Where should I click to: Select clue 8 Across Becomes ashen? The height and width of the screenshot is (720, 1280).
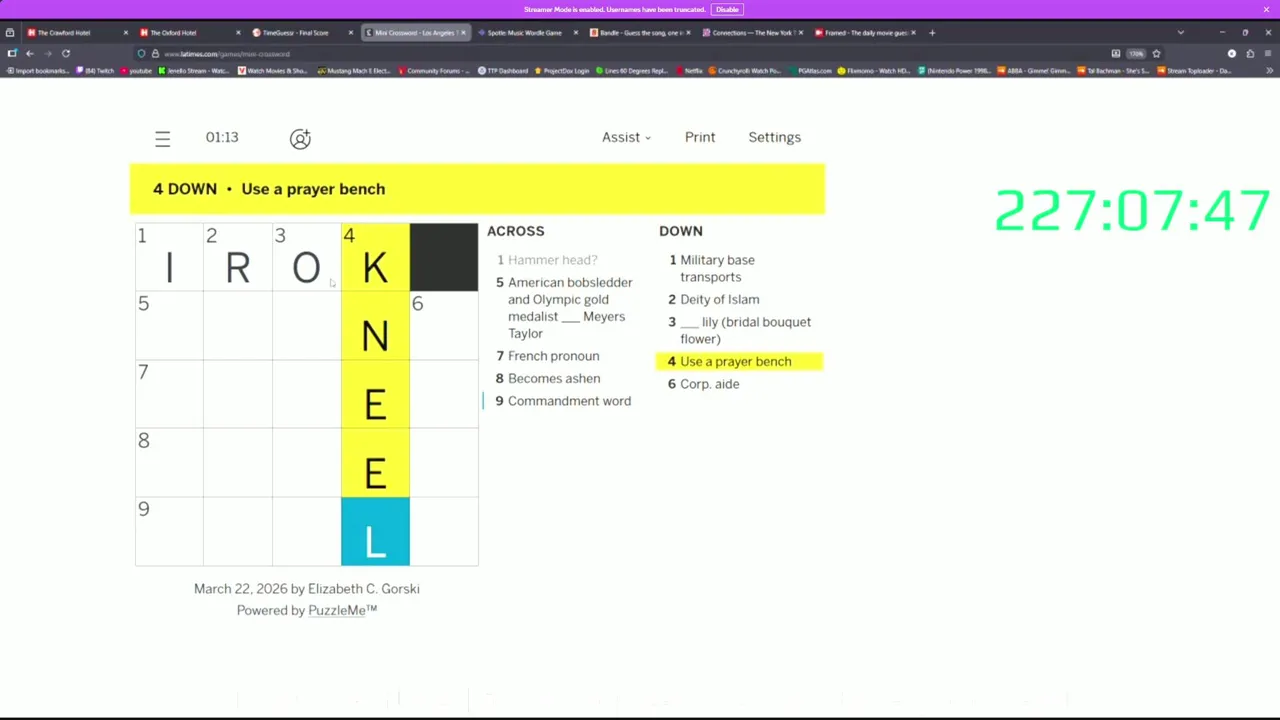coord(548,378)
